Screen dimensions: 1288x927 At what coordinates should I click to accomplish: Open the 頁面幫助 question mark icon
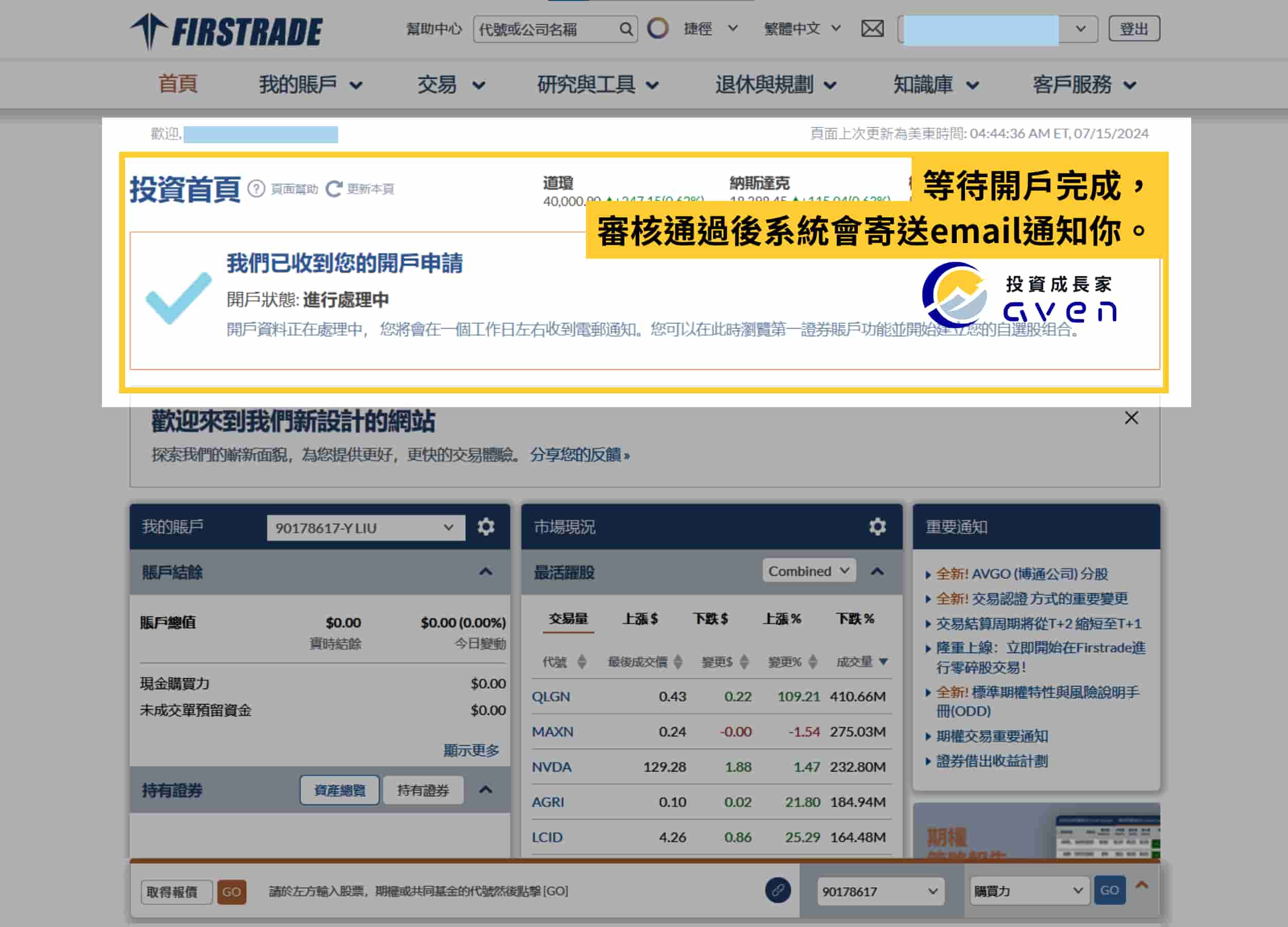tap(257, 189)
